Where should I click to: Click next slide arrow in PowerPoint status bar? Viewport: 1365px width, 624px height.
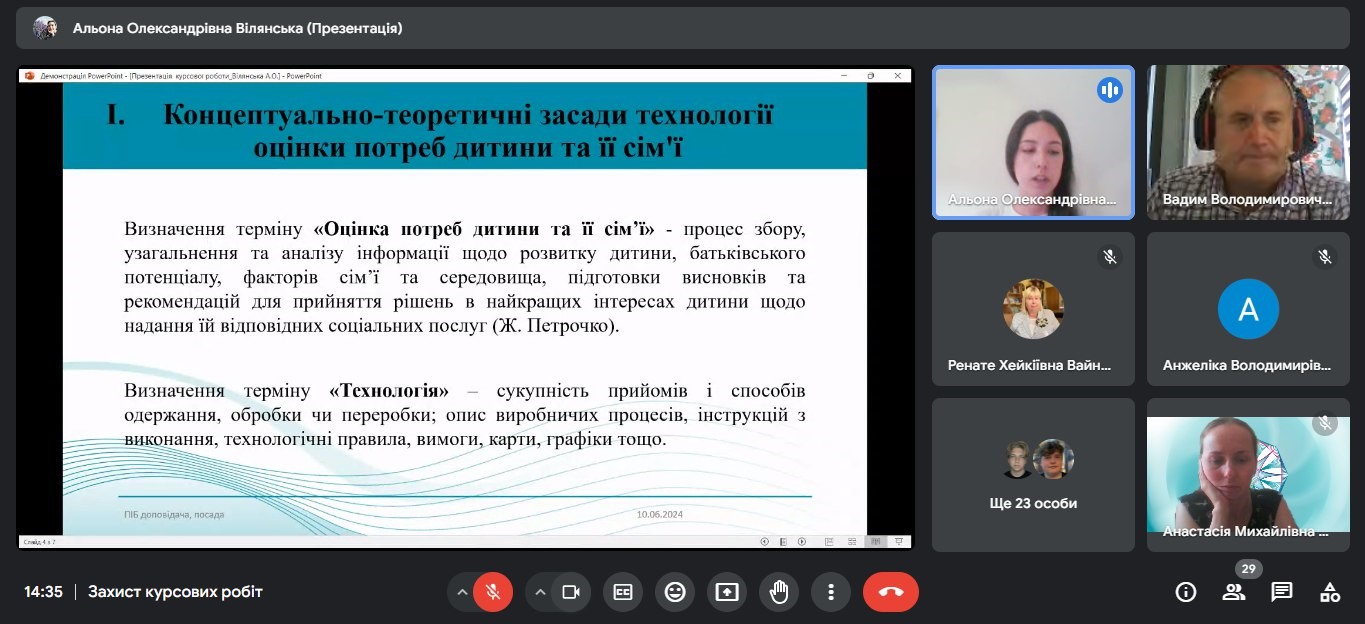click(801, 542)
